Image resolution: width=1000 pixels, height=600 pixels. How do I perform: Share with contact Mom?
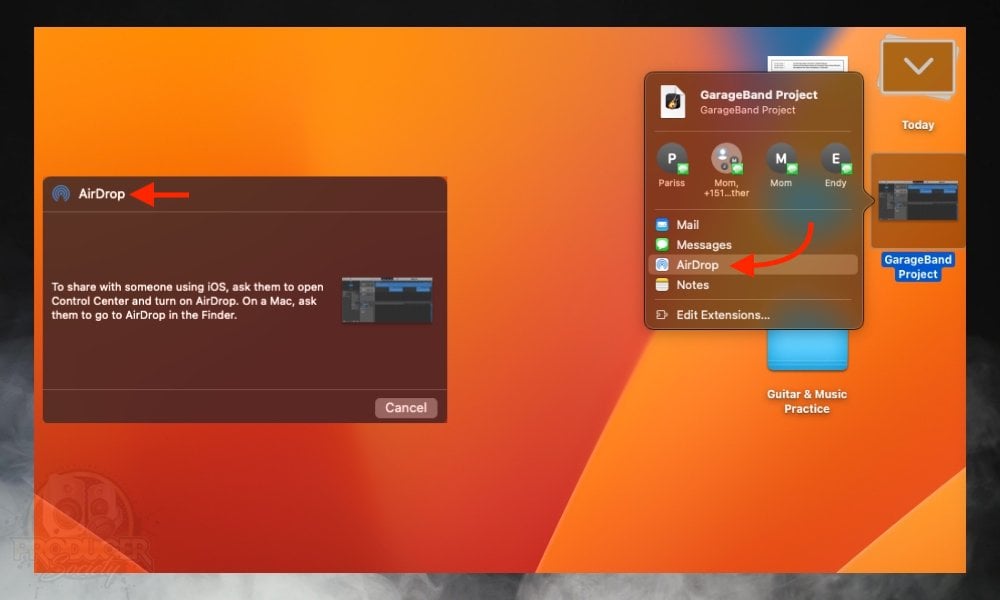pos(781,165)
